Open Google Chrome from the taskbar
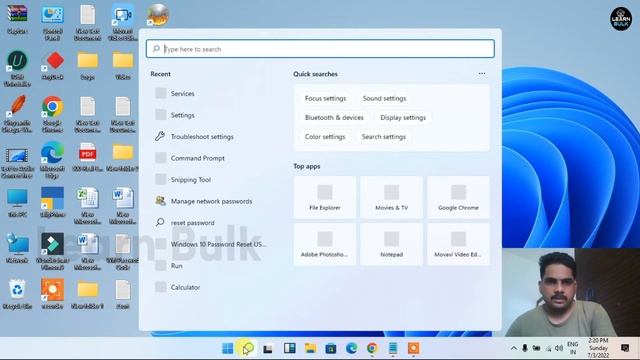Image resolution: width=640 pixels, height=360 pixels. [372, 348]
